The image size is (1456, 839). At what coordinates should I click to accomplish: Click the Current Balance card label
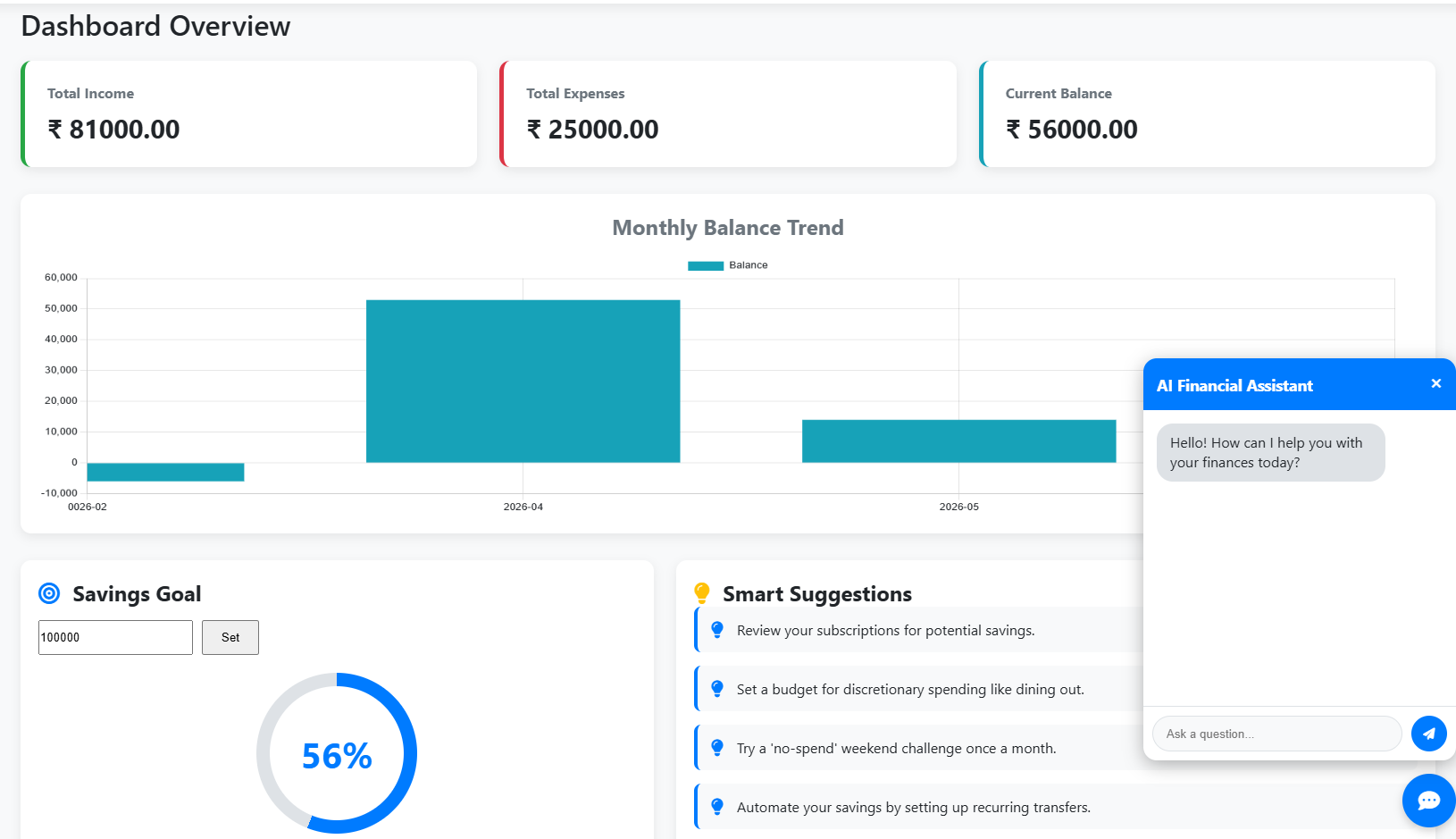tap(1059, 93)
